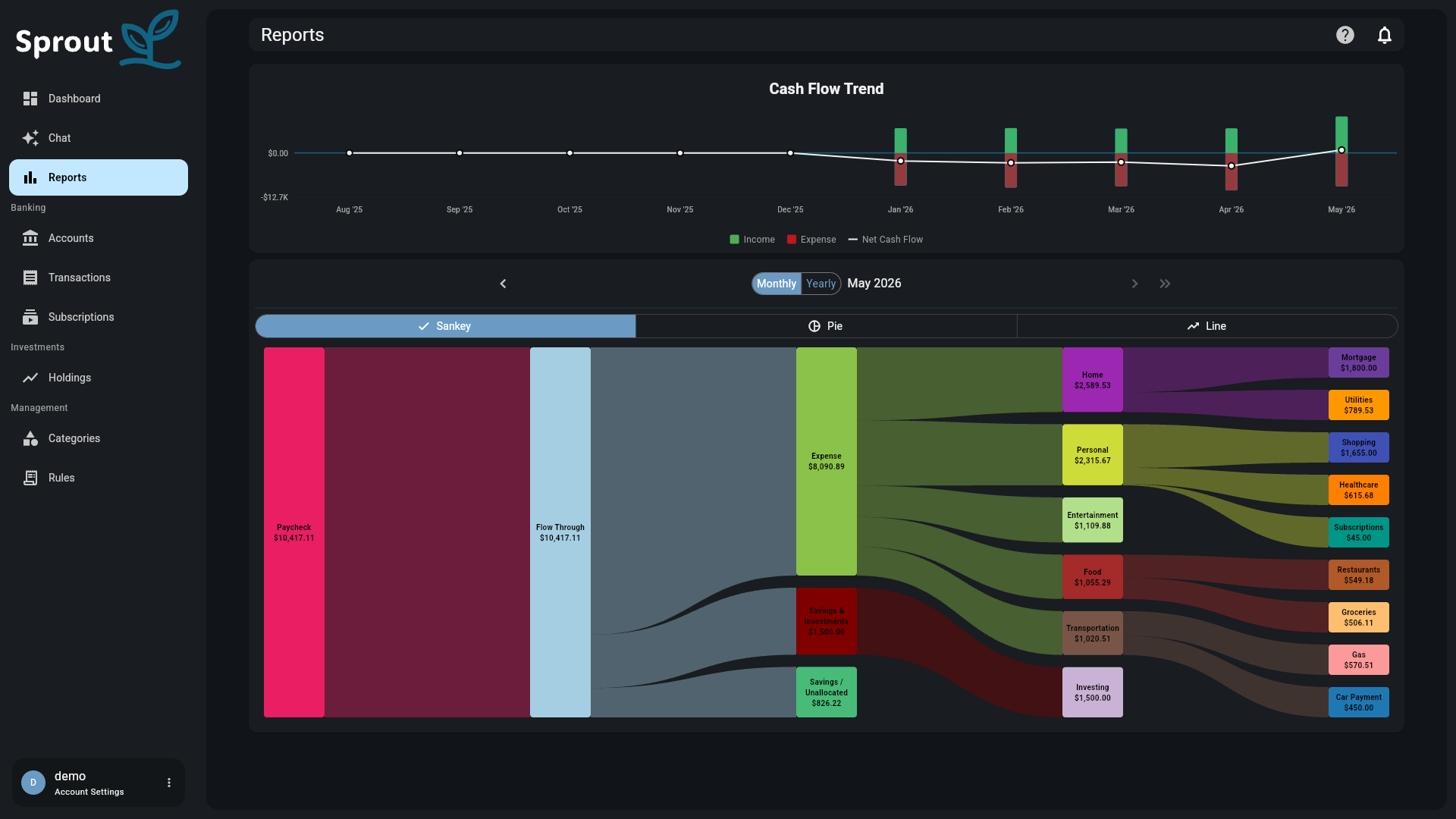Open Accounts bank icon

pos(30,238)
